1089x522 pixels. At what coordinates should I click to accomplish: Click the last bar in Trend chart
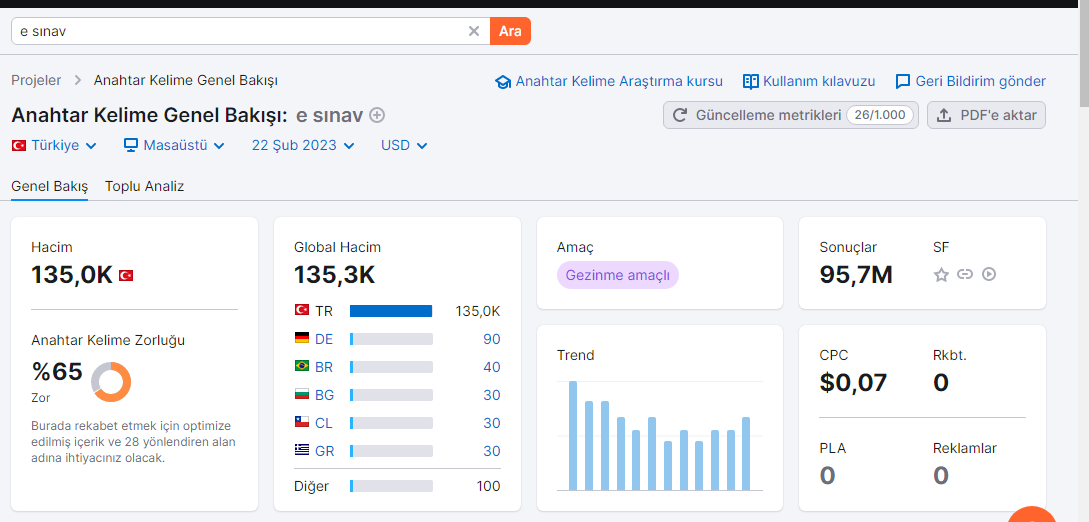point(746,454)
